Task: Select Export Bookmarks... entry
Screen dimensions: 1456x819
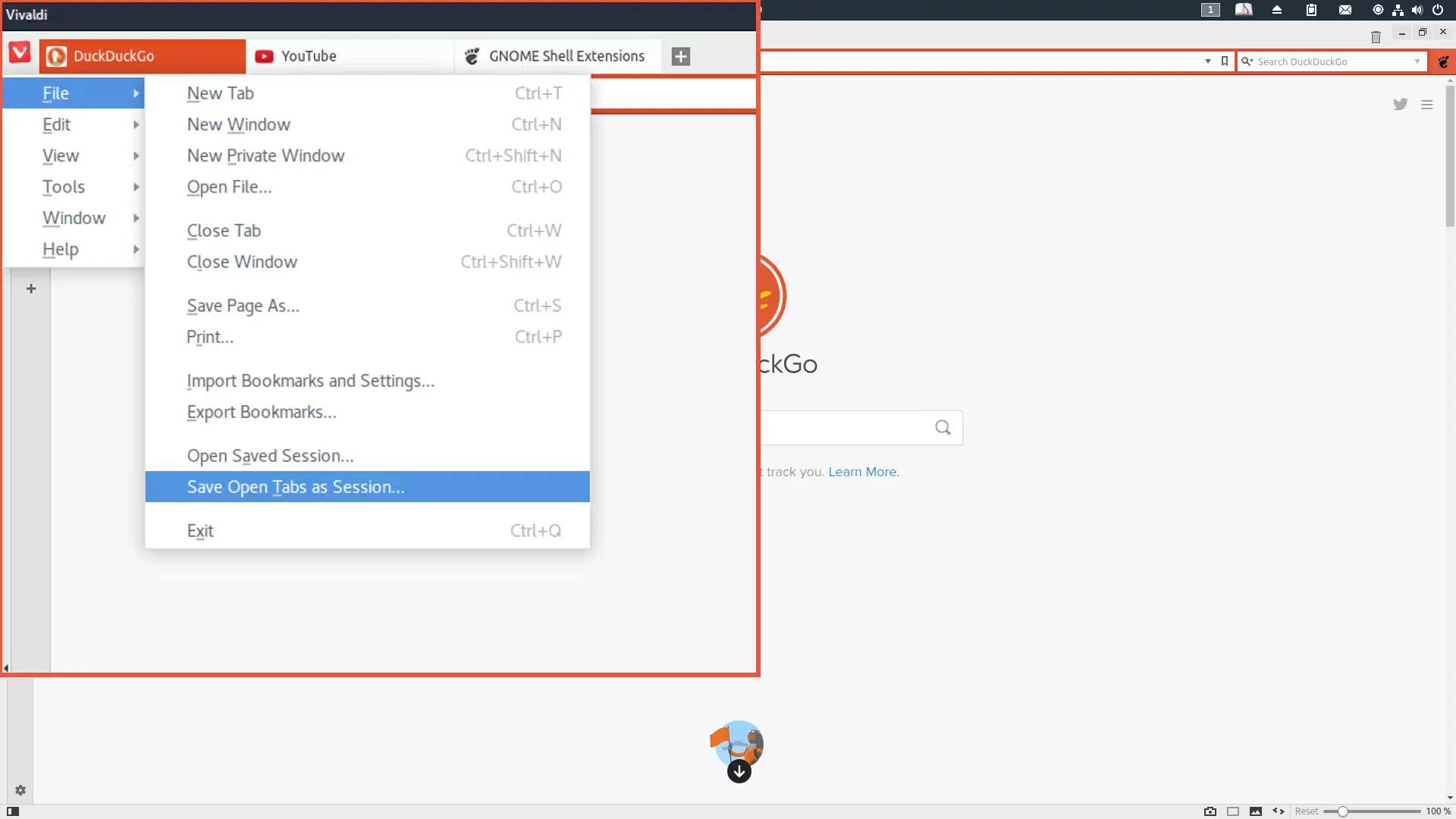Action: tap(367, 412)
